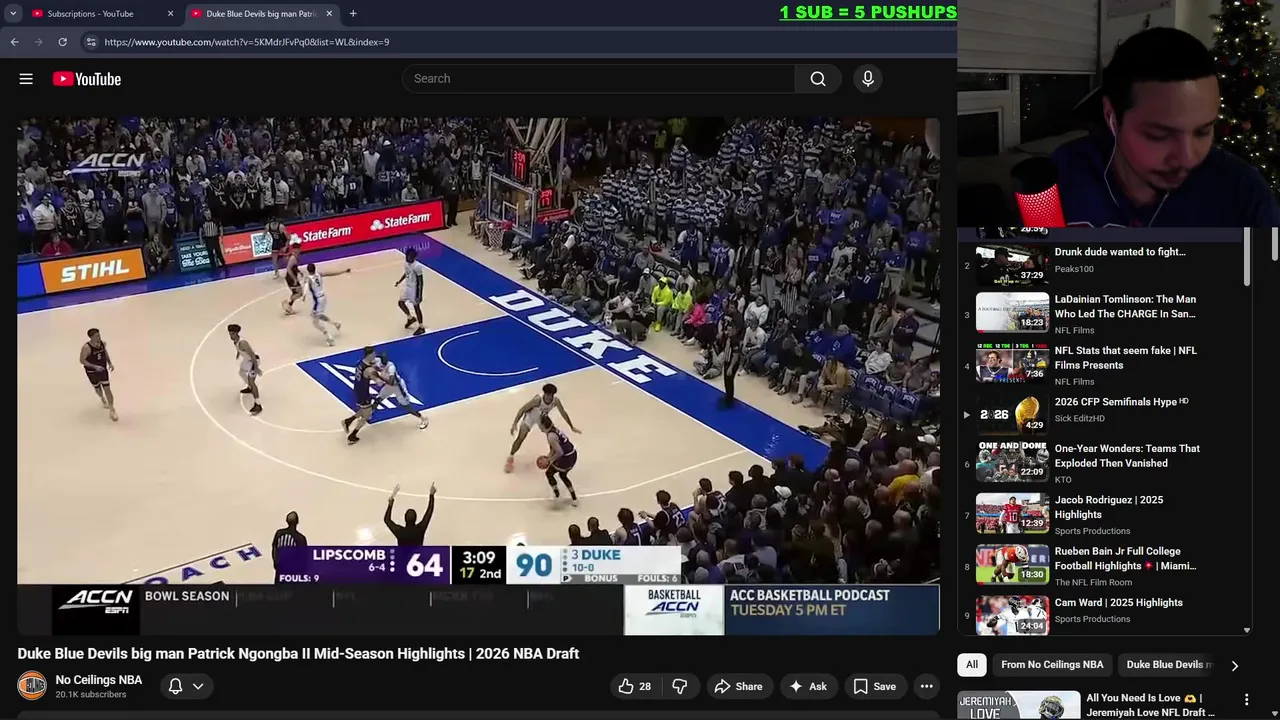Open a new browser tab
Viewport: 1280px width, 720px height.
tap(353, 14)
